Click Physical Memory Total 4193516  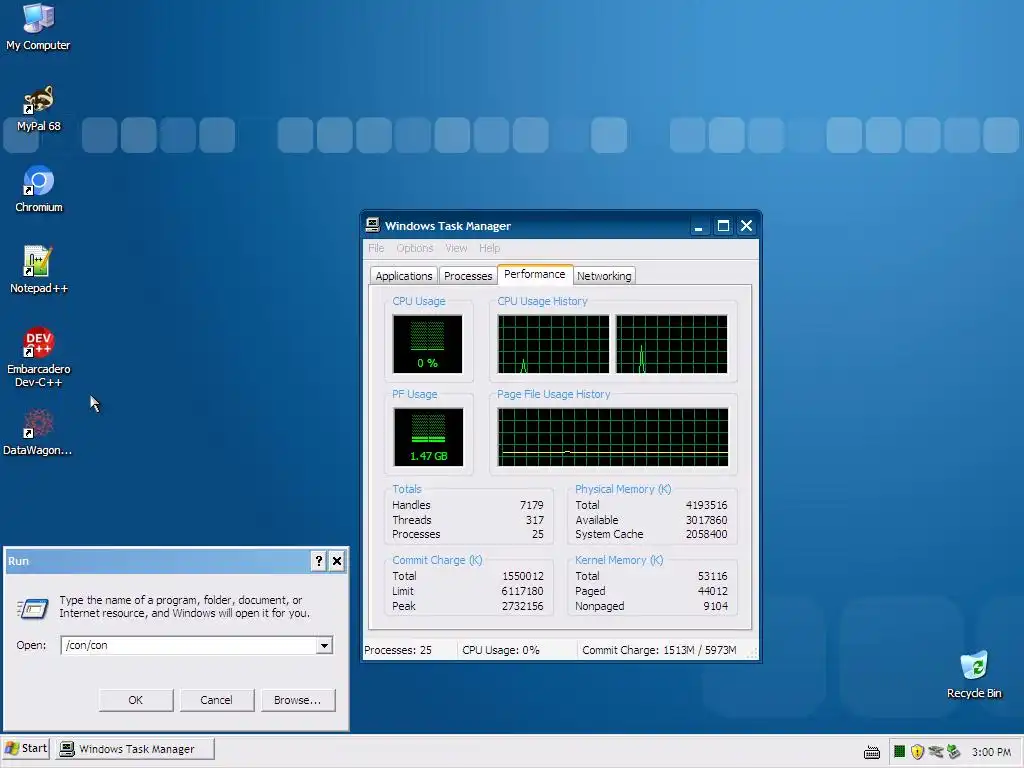(707, 505)
